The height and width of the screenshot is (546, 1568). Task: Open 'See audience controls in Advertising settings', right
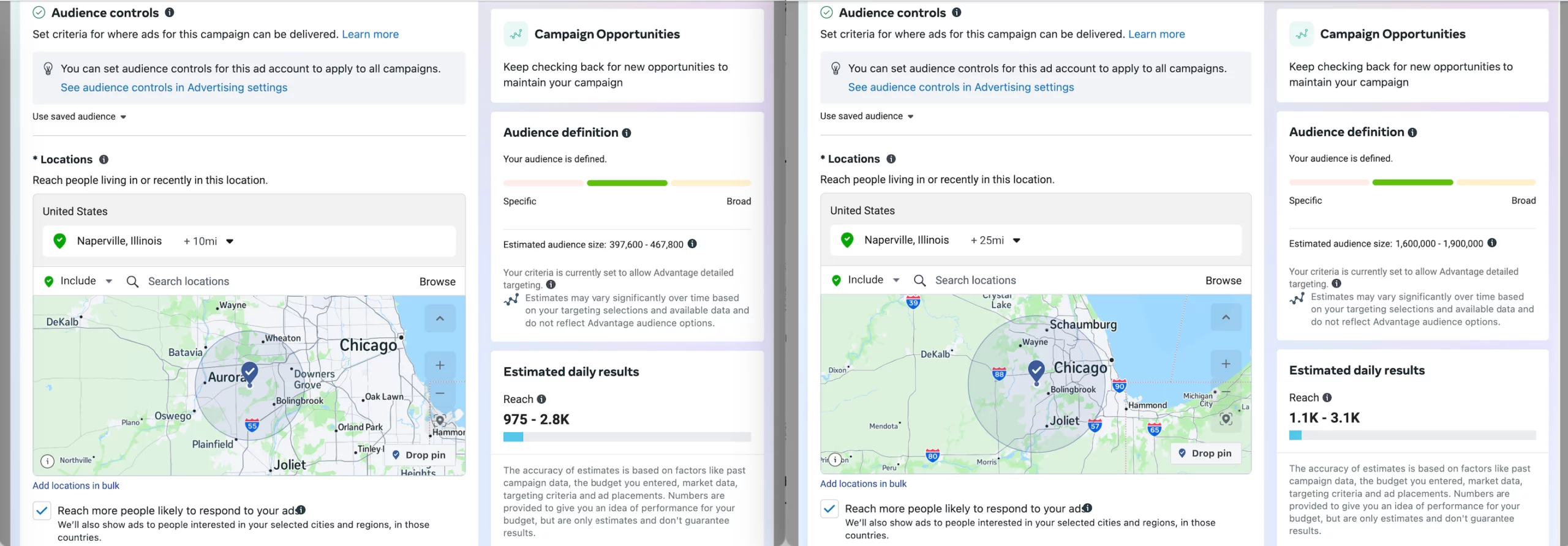coord(961,87)
